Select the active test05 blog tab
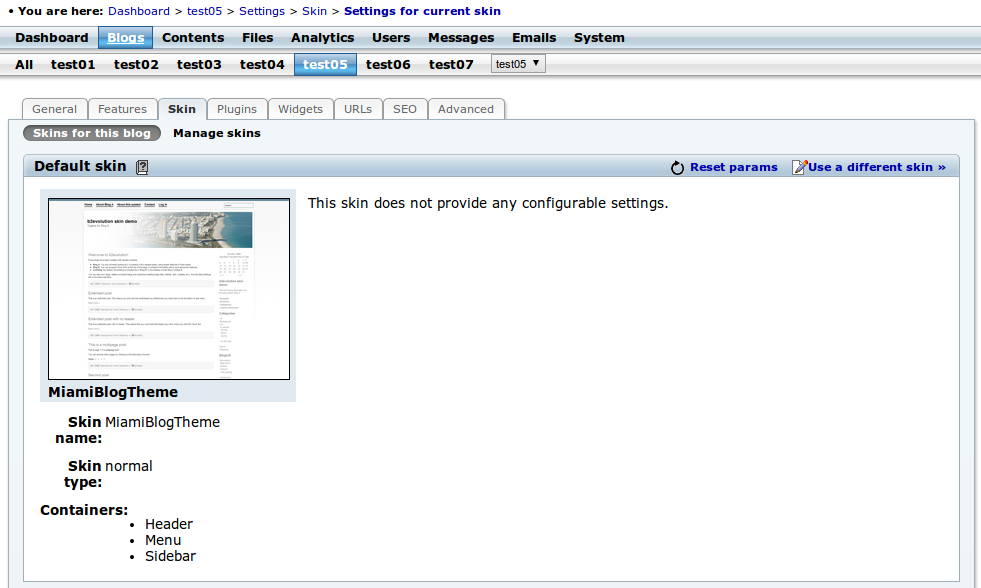This screenshot has width=981, height=588. pyautogui.click(x=325, y=64)
